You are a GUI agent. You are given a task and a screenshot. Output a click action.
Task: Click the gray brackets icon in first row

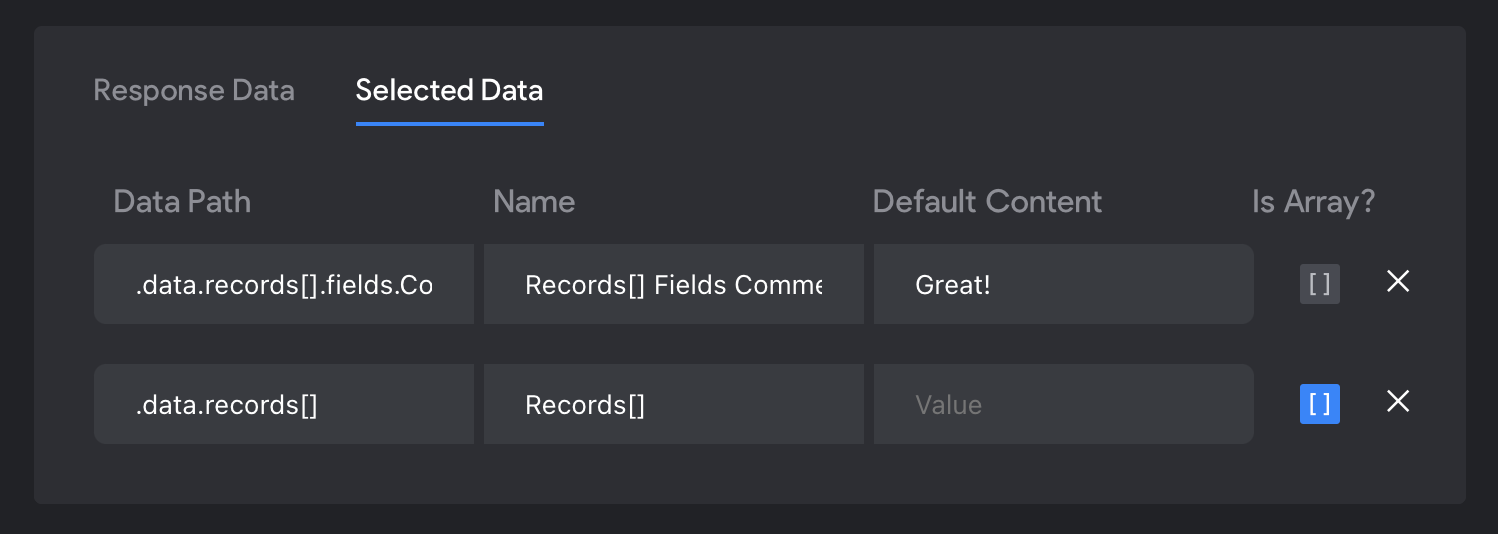pos(1319,284)
